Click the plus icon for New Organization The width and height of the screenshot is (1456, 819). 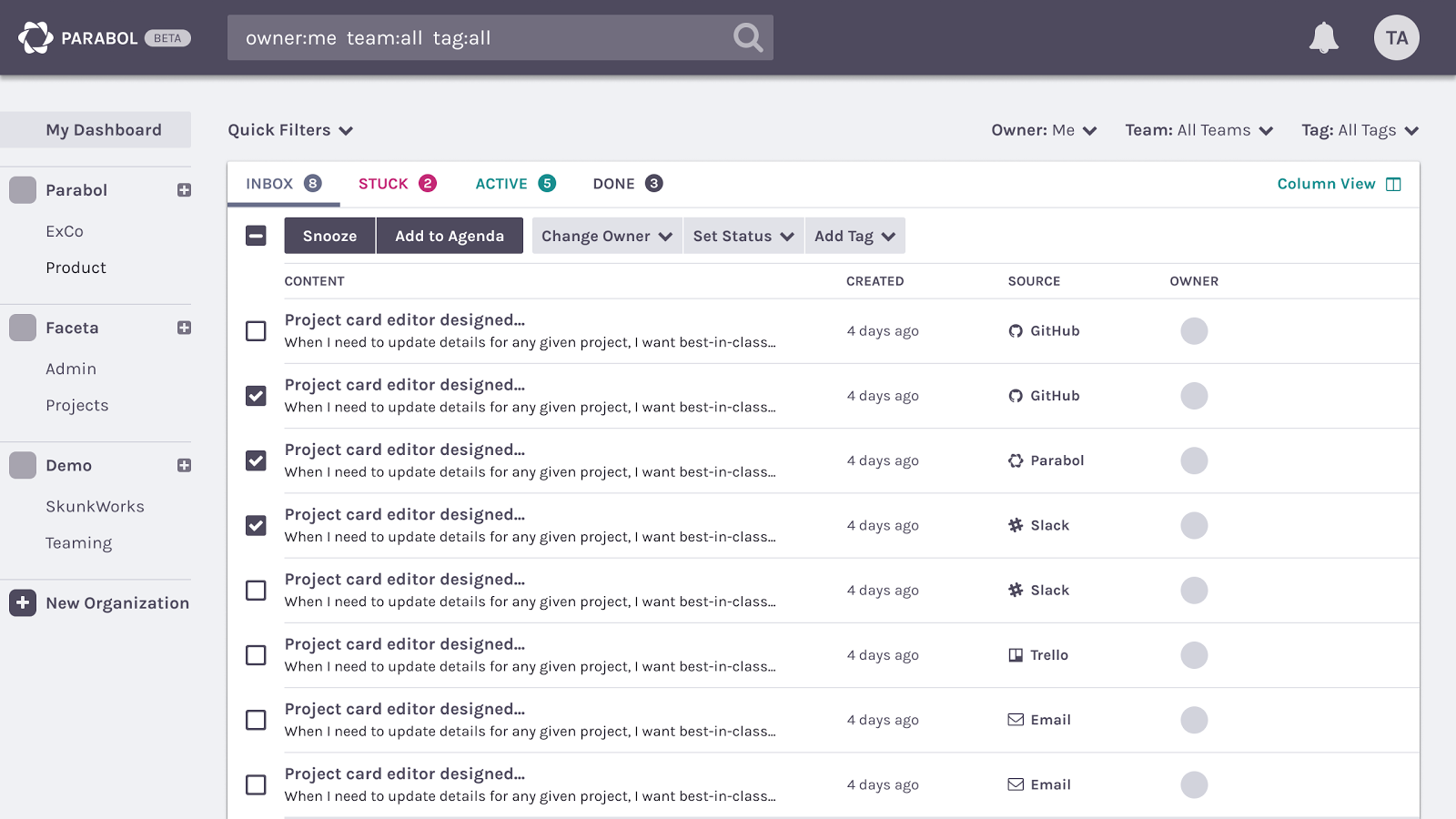tap(23, 602)
